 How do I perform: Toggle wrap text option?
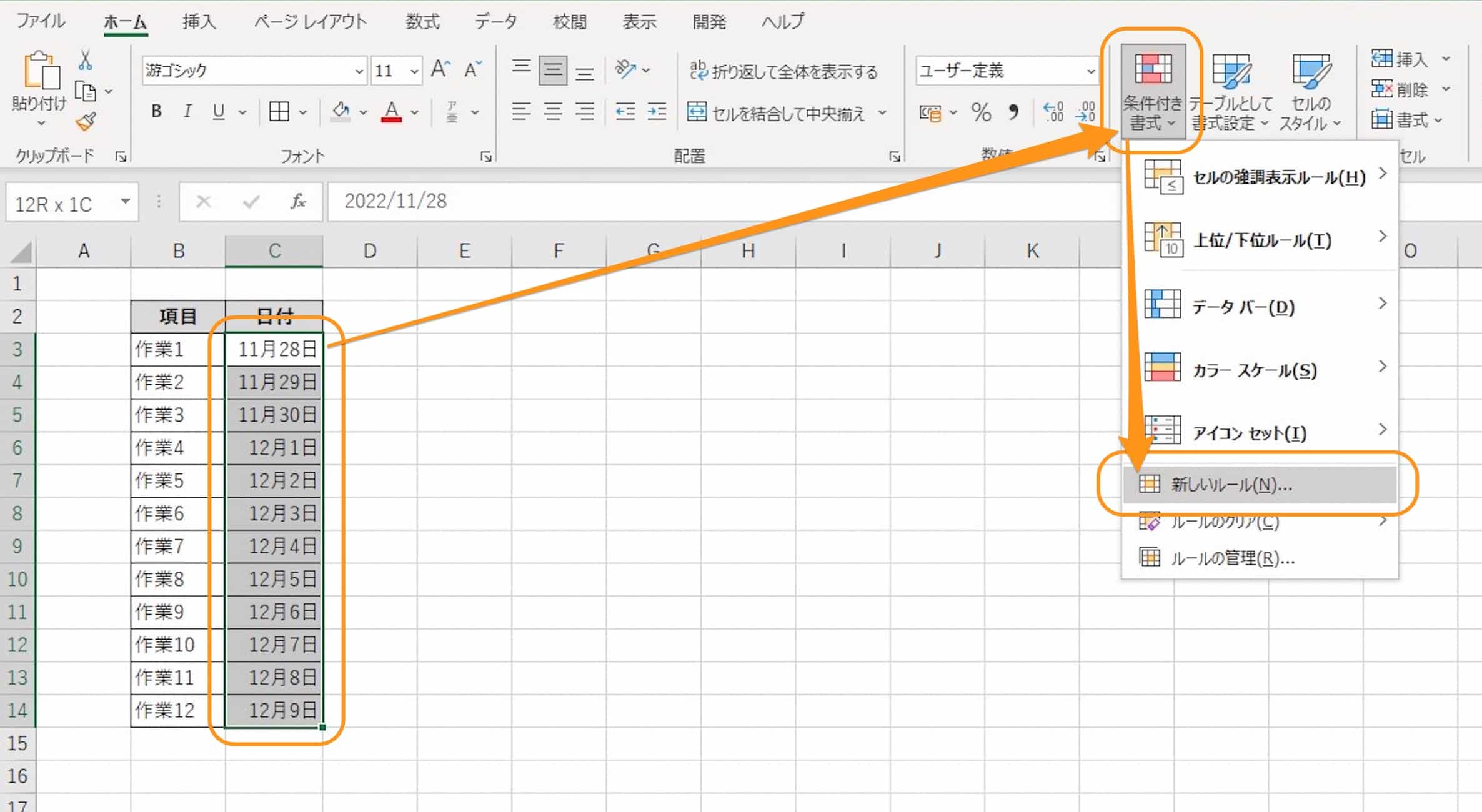pyautogui.click(x=783, y=71)
